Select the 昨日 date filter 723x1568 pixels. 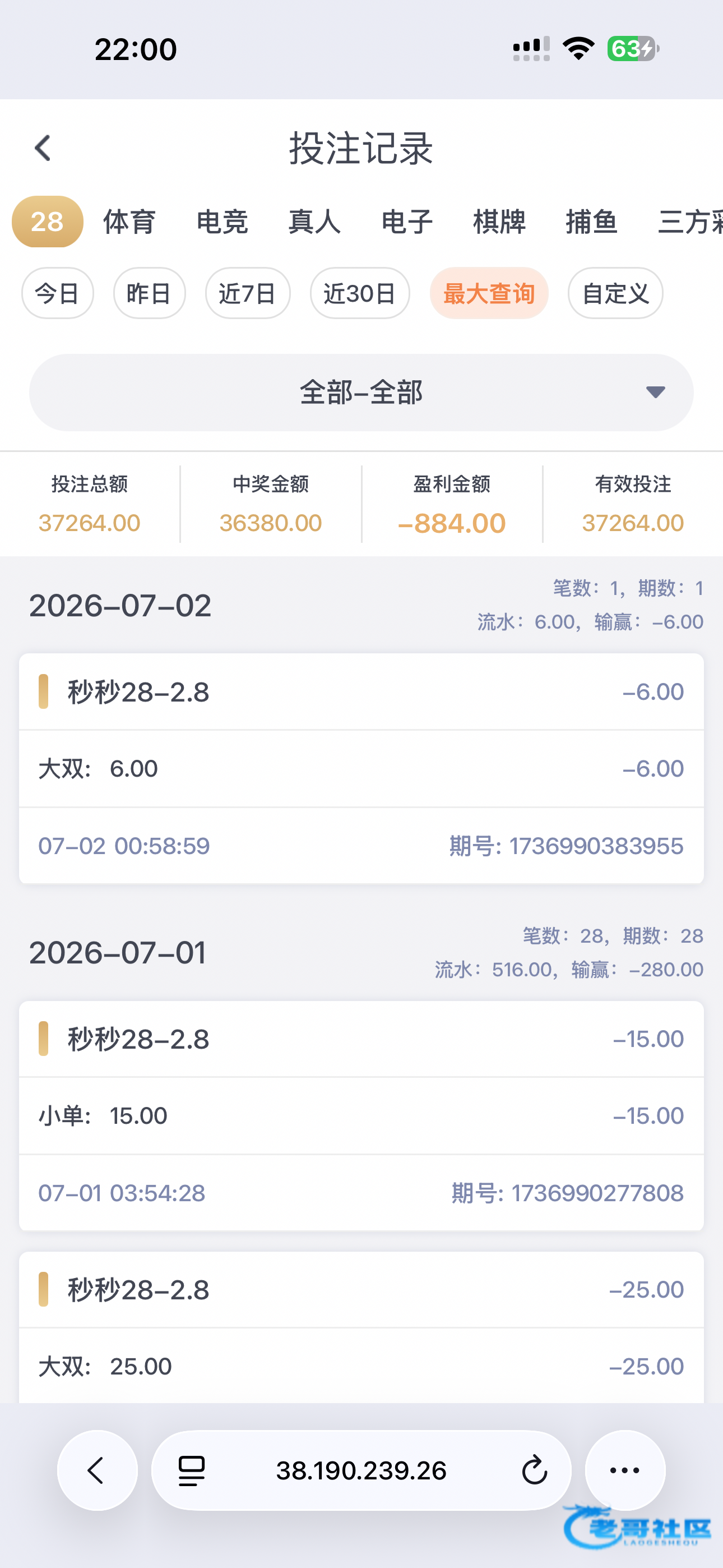(x=149, y=293)
